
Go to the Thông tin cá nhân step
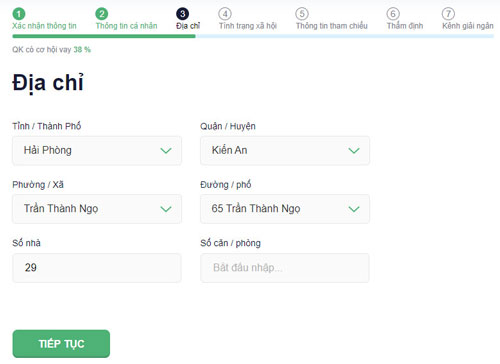coord(126,26)
